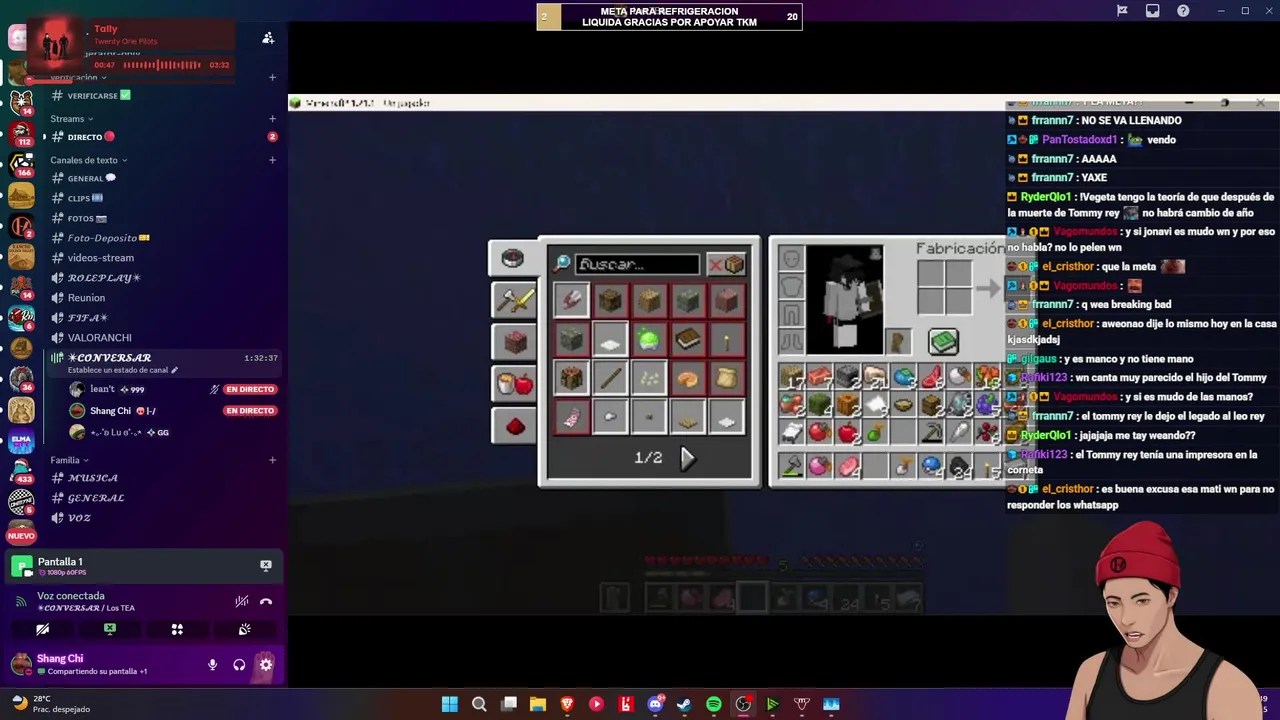Open Discord help question mark icon
The height and width of the screenshot is (720, 1280).
coord(1183,11)
